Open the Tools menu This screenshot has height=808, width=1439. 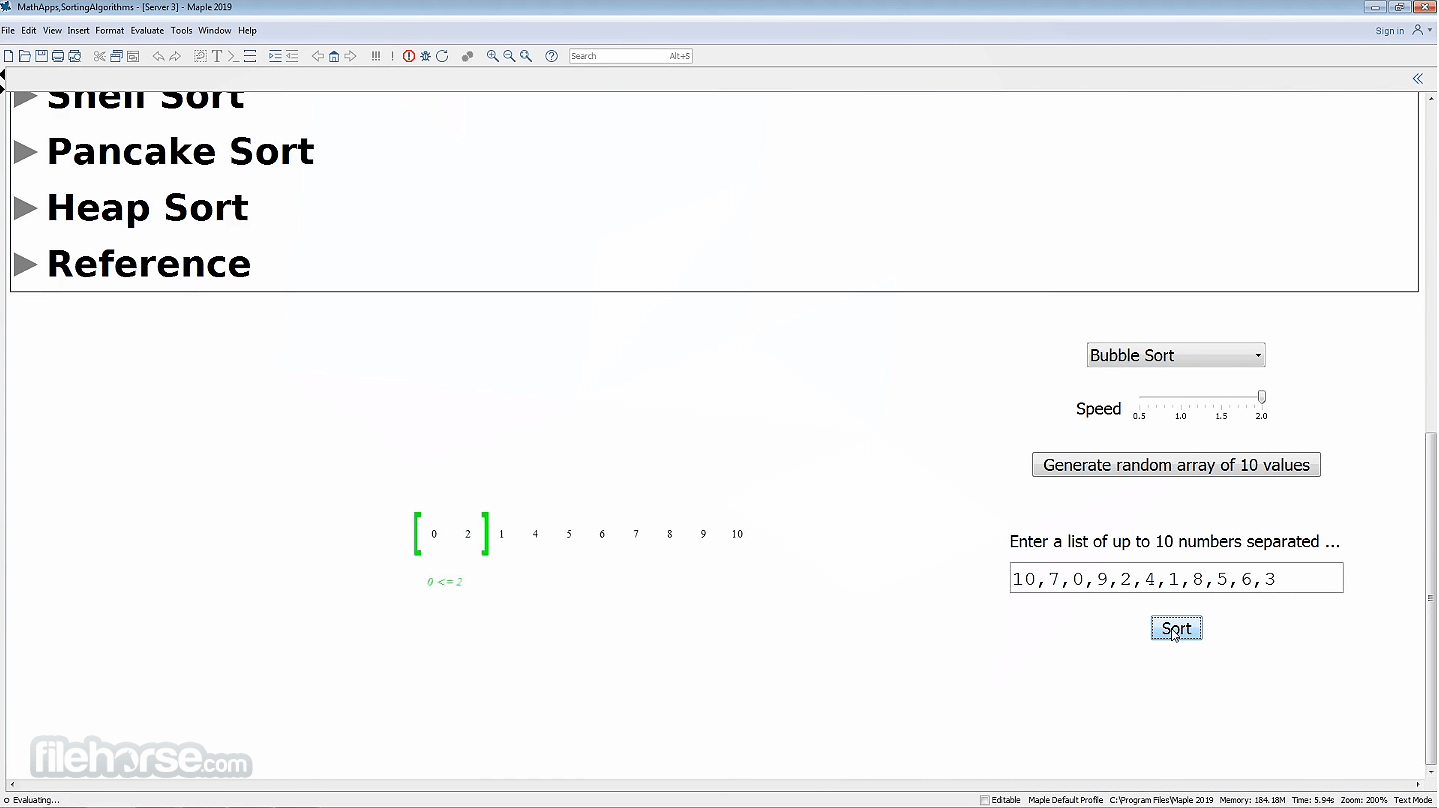pos(181,31)
